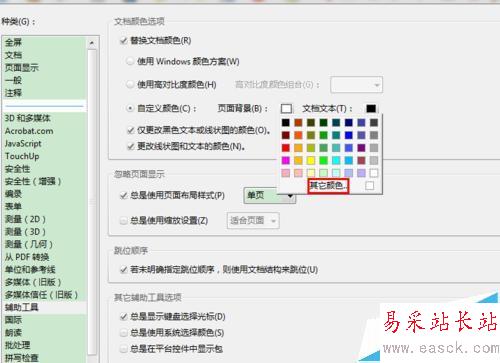Select Acrobat.com category
Viewport: 500px width, 363px height.
click(29, 131)
